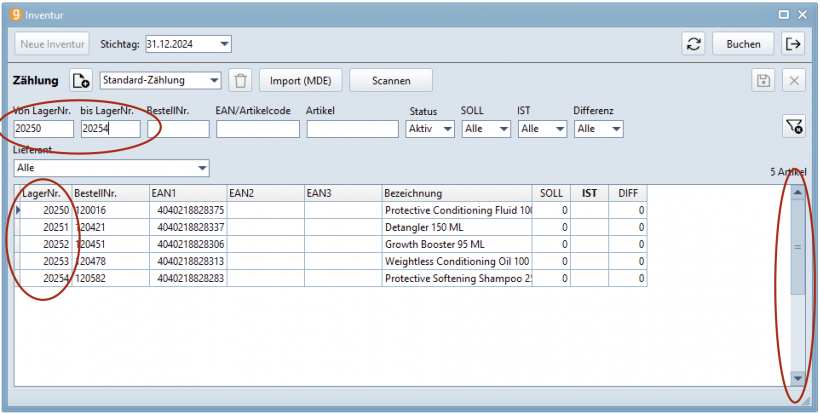The height and width of the screenshot is (414, 820).
Task: Open the Status Aktiv dropdown
Action: click(445, 129)
